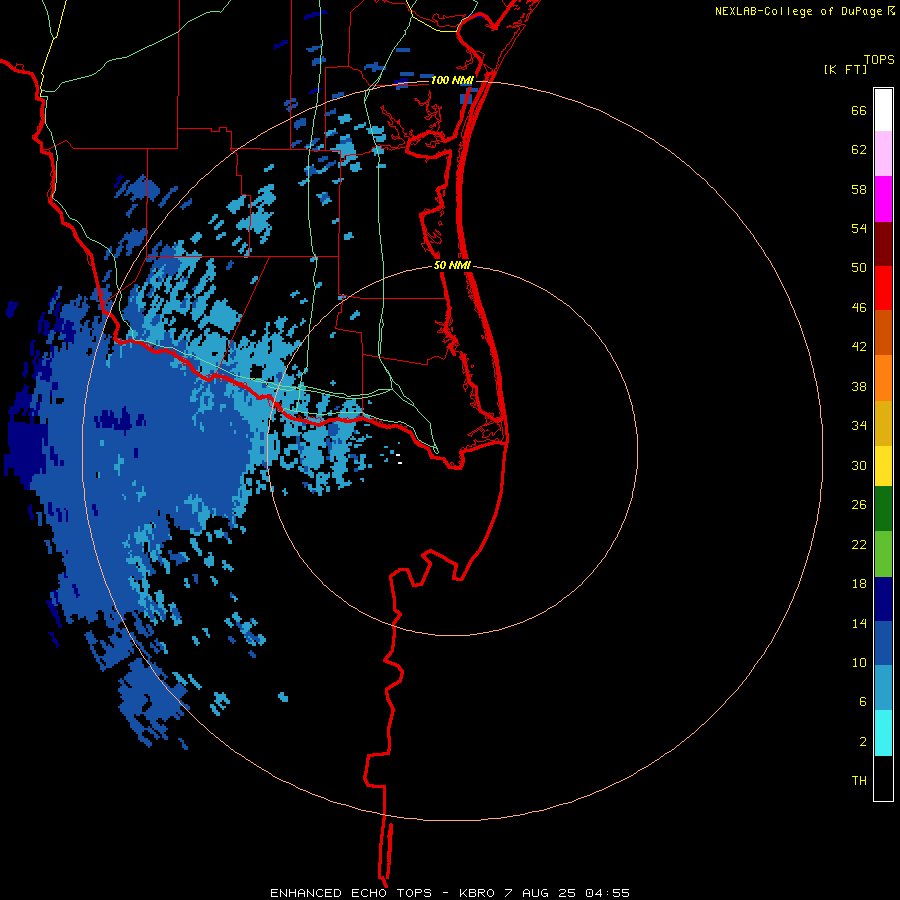900x900 pixels.
Task: Click the orange 38 kft legend swatch
Action: 883,378
